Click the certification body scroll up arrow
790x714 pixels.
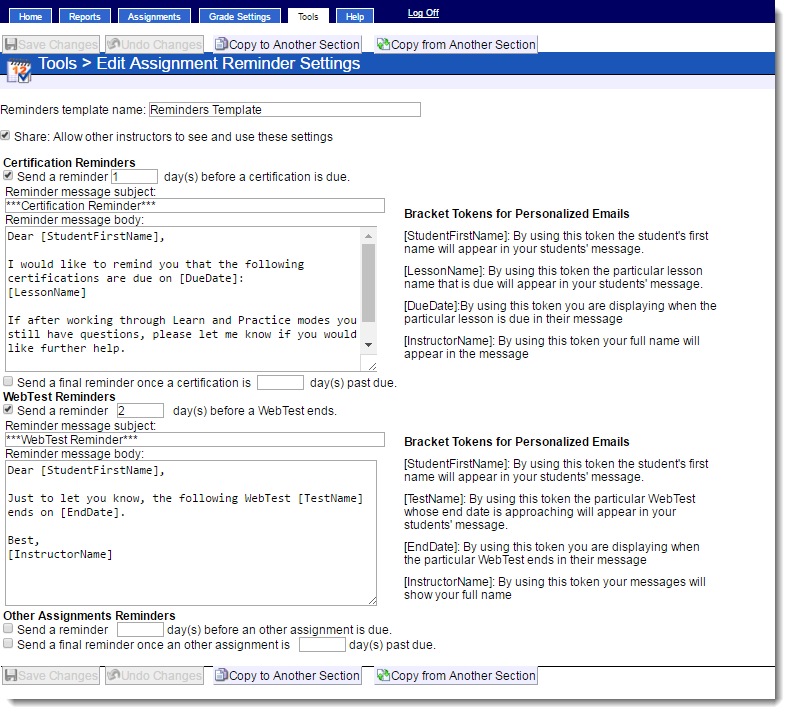[x=369, y=236]
